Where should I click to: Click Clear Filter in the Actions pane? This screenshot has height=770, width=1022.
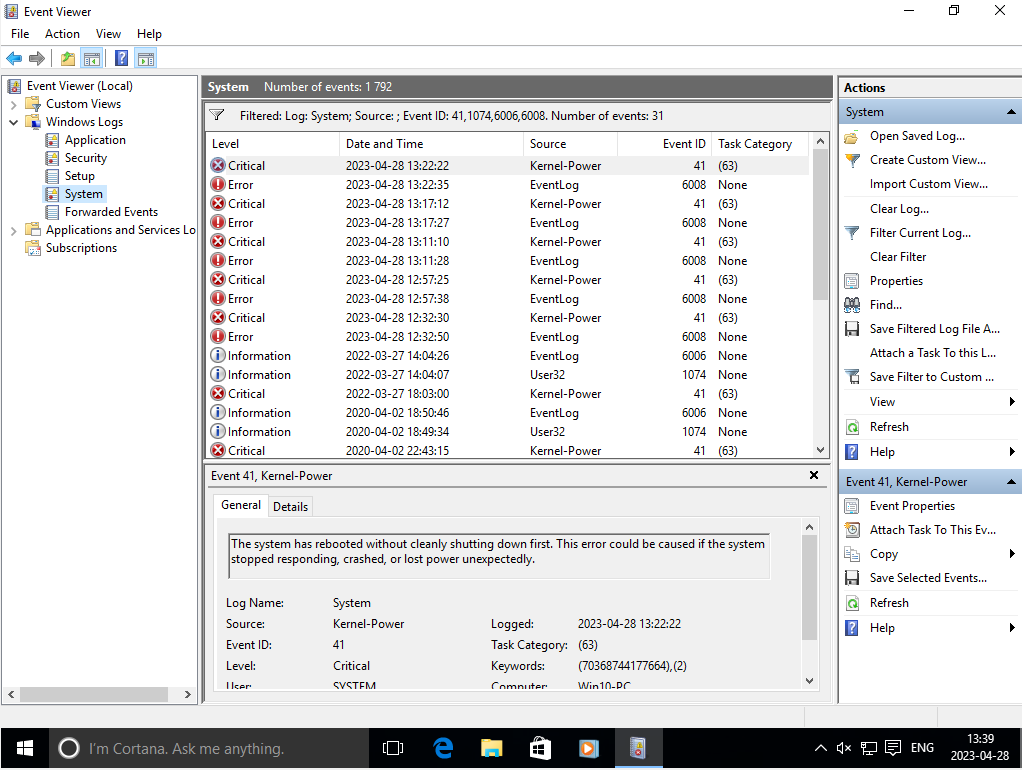(898, 257)
